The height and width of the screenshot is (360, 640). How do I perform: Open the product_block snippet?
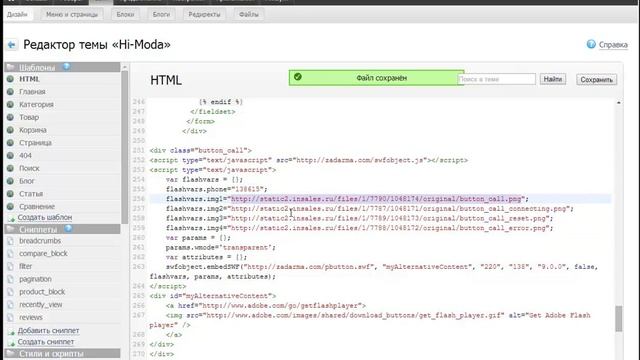[42, 292]
